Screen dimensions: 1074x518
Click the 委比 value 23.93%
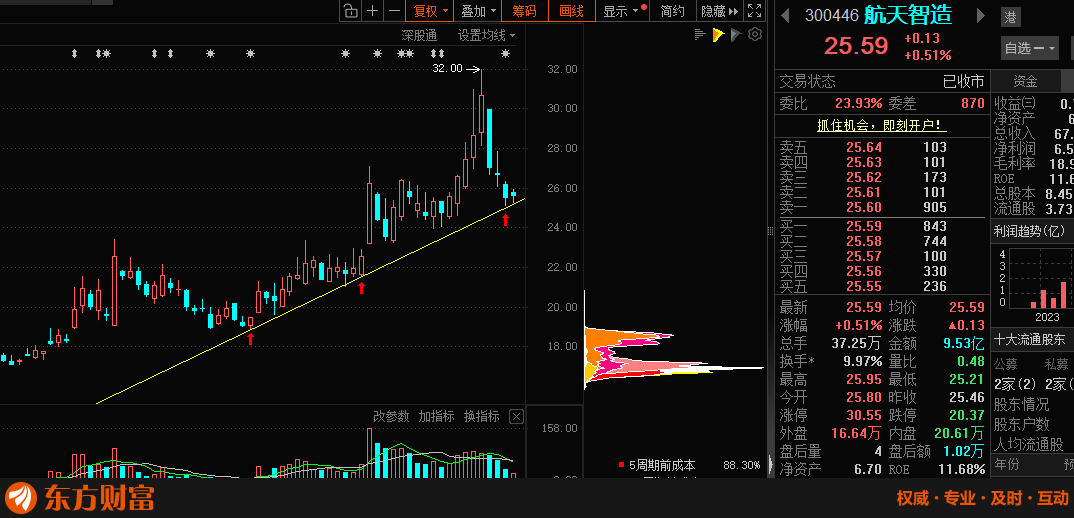pos(858,103)
